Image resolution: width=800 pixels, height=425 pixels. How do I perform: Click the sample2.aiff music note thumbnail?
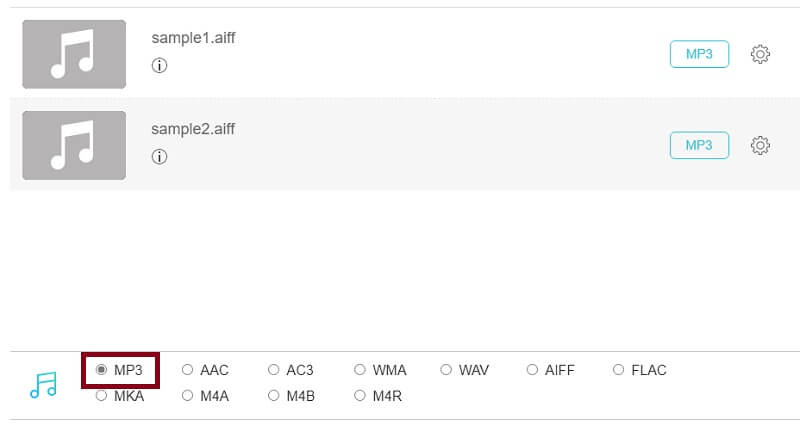click(x=74, y=145)
